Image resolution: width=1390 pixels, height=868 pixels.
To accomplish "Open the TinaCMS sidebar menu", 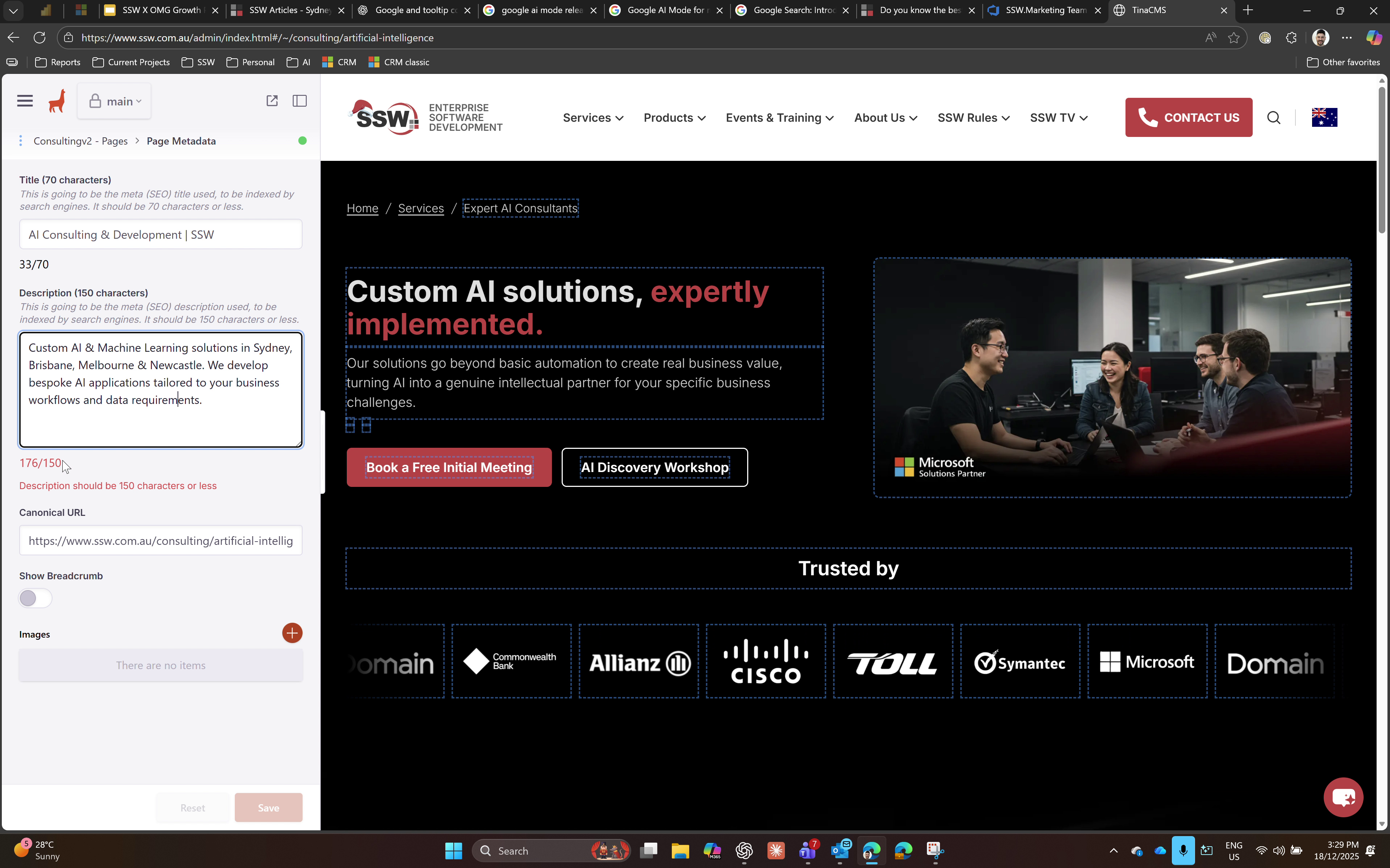I will pos(25,100).
